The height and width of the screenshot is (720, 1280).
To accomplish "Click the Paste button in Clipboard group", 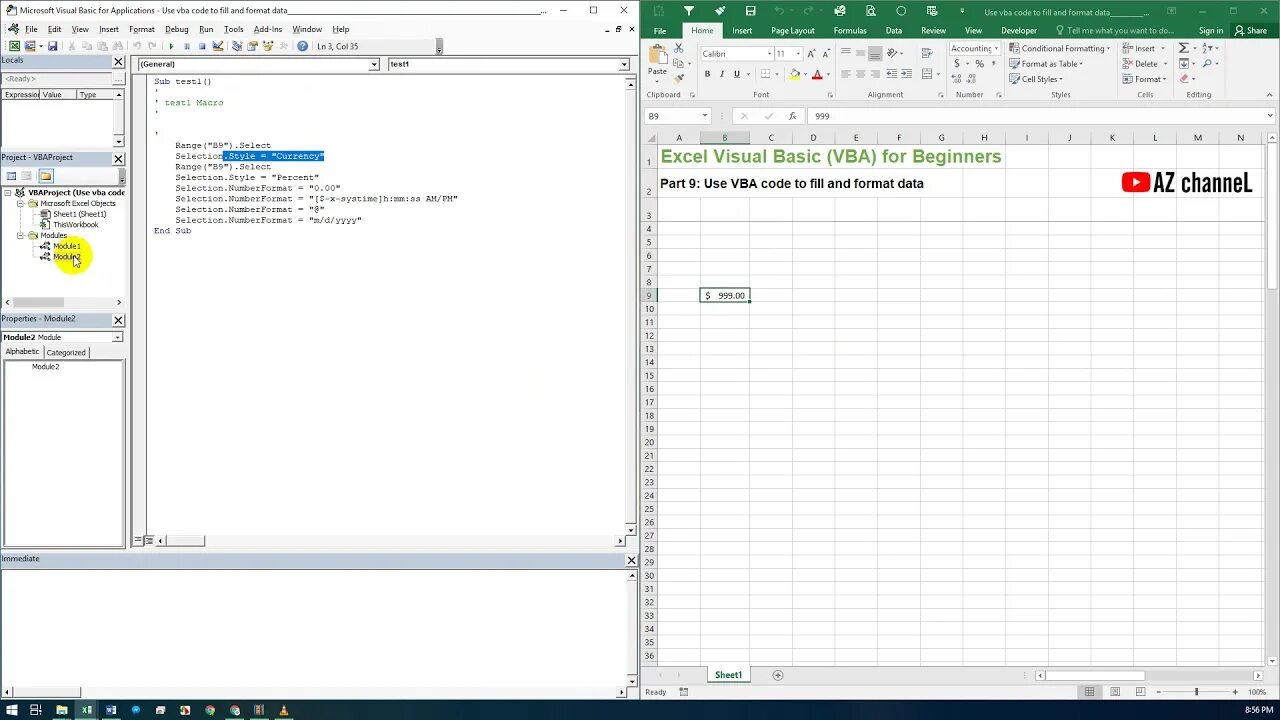I will pyautogui.click(x=657, y=61).
